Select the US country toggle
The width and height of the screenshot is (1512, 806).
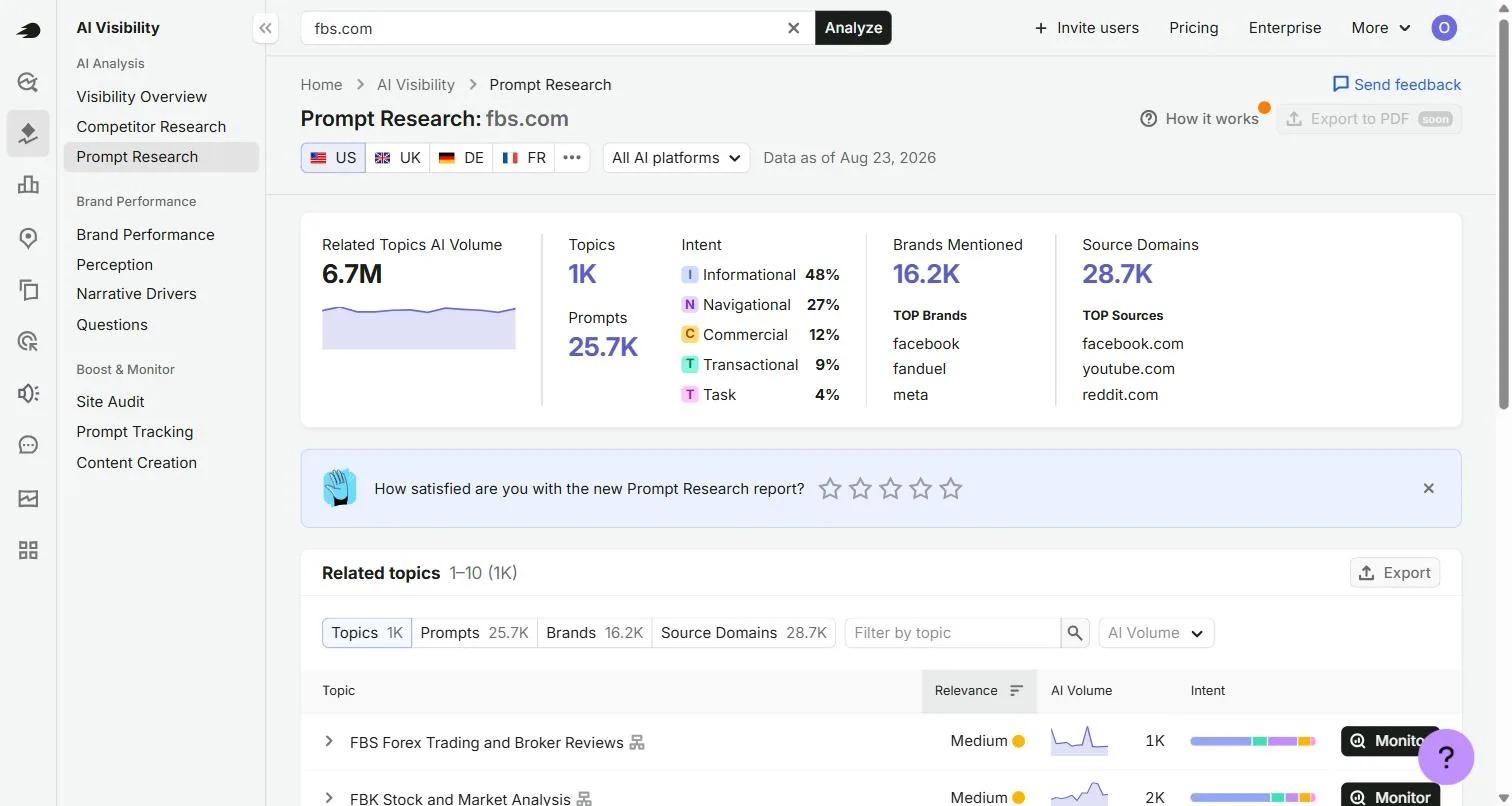[x=333, y=157]
